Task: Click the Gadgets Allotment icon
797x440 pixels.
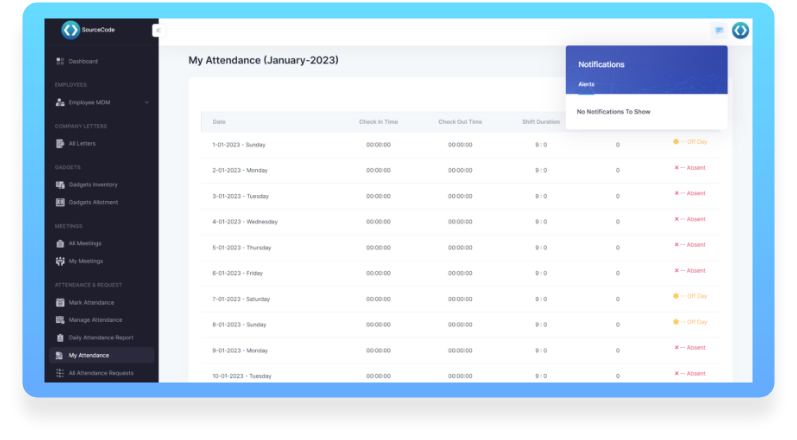Action: pyautogui.click(x=60, y=203)
